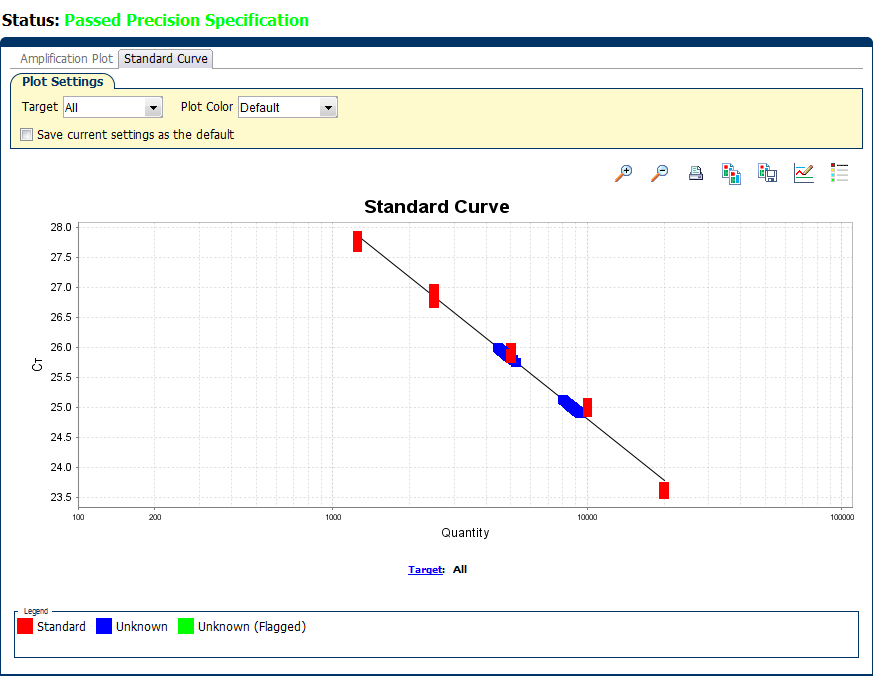
Task: Open the plot properties editor icon
Action: [804, 173]
